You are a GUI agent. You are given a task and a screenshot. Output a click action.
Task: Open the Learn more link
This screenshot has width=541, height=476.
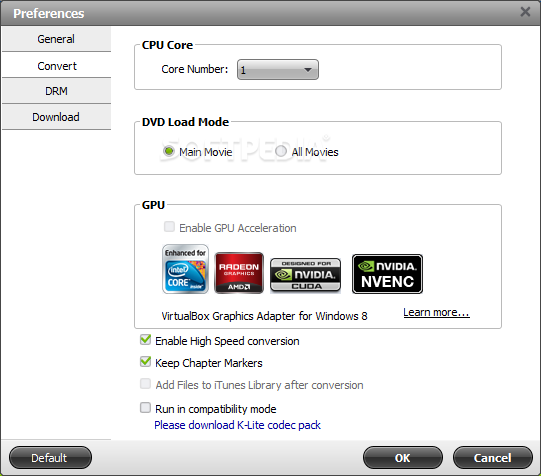[x=436, y=312]
